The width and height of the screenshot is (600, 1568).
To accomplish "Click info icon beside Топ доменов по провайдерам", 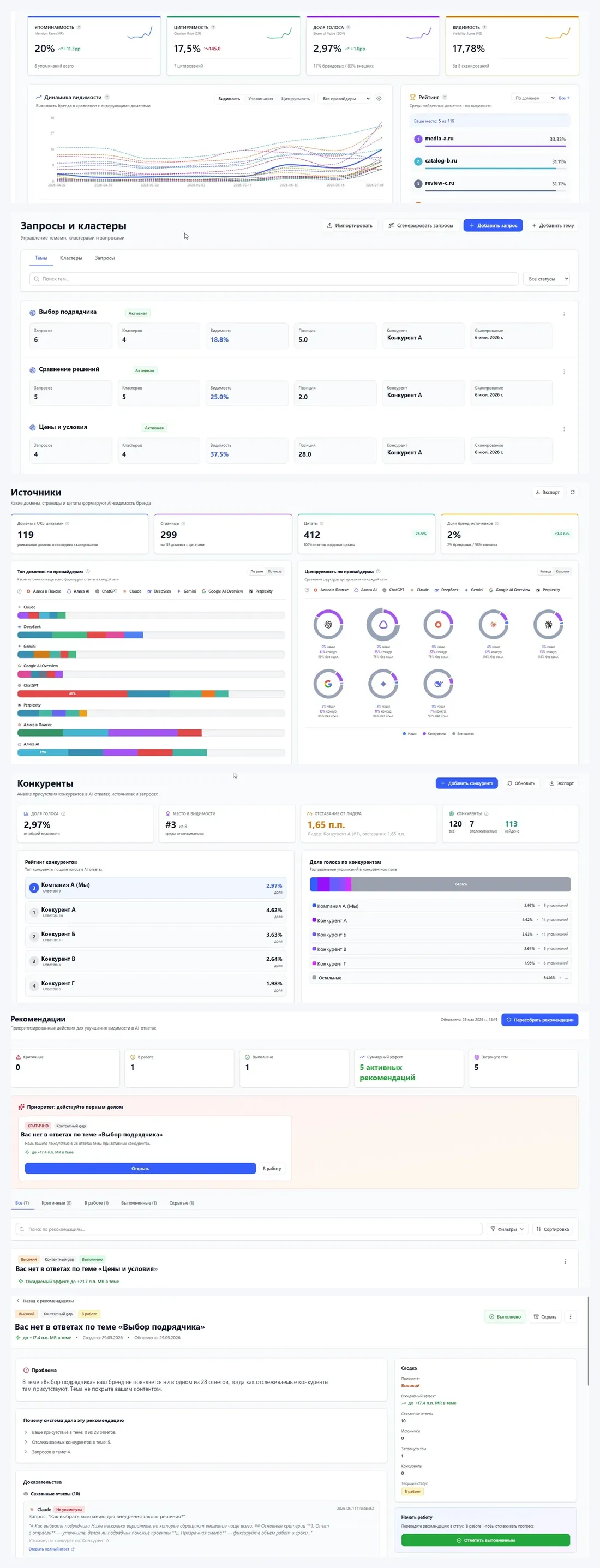I will (88, 572).
